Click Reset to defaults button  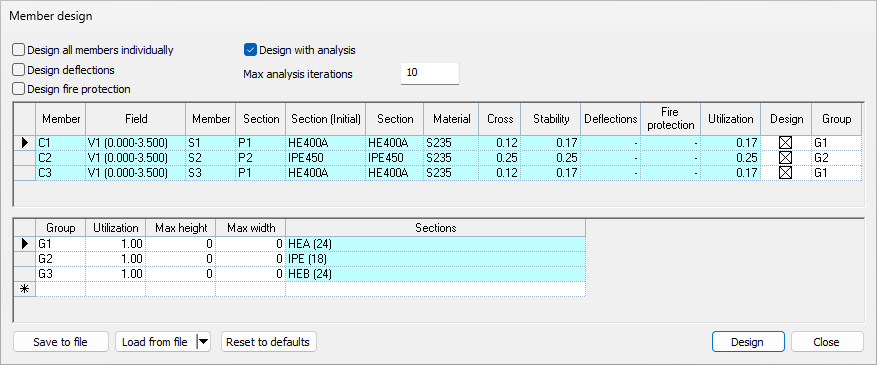[269, 342]
